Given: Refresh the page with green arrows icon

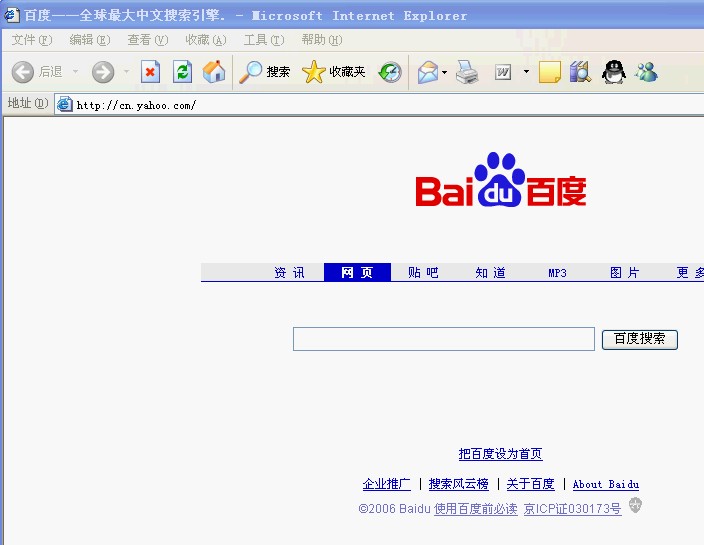Looking at the screenshot, I should 183,72.
